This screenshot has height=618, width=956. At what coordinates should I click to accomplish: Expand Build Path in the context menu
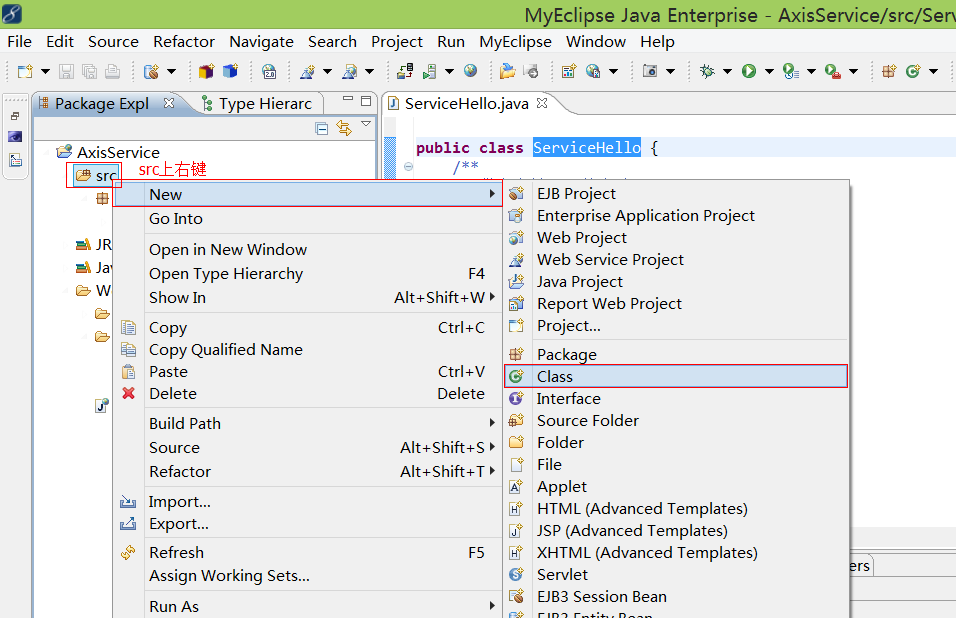point(307,423)
